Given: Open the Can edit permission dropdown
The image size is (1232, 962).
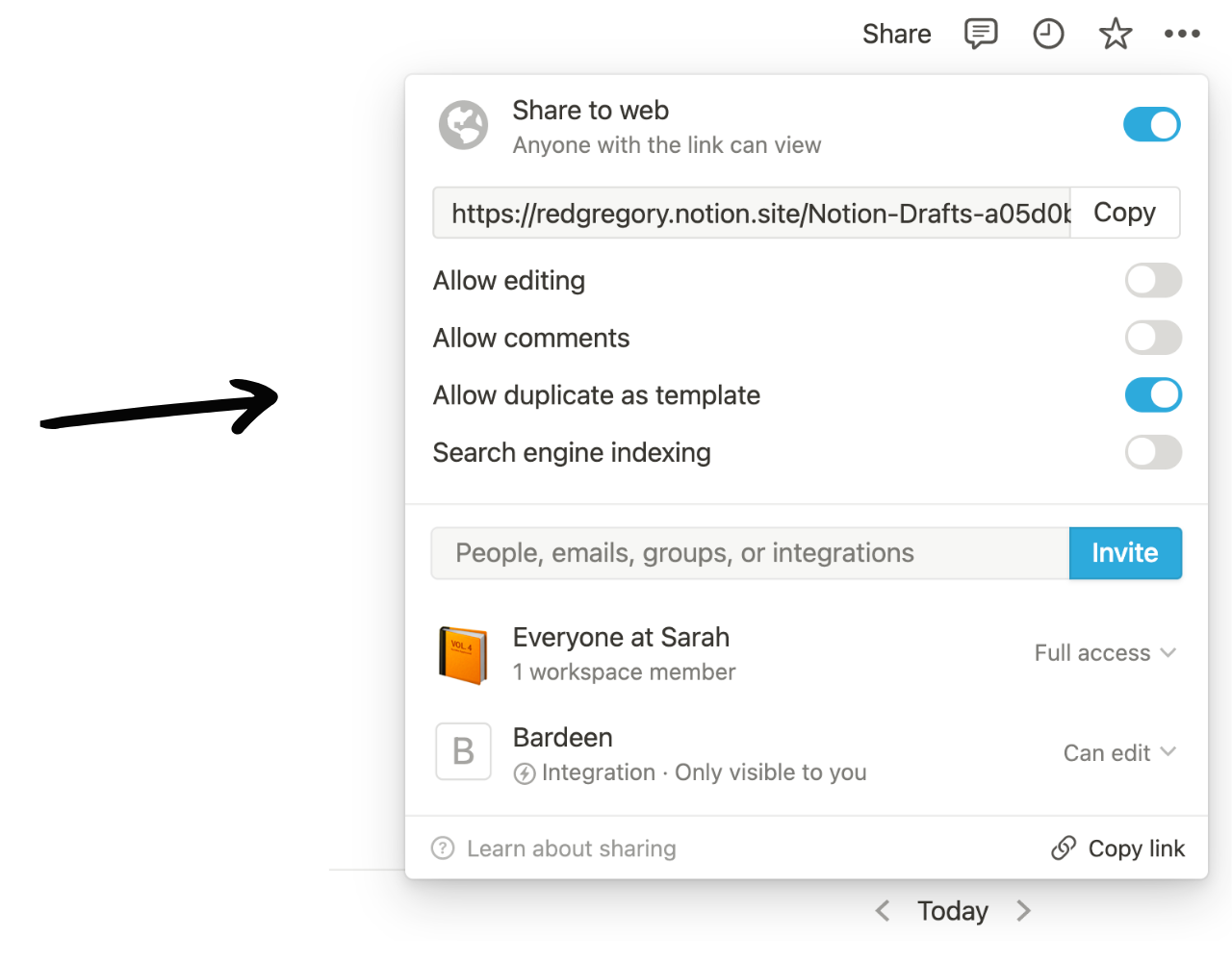Looking at the screenshot, I should coord(1119,753).
